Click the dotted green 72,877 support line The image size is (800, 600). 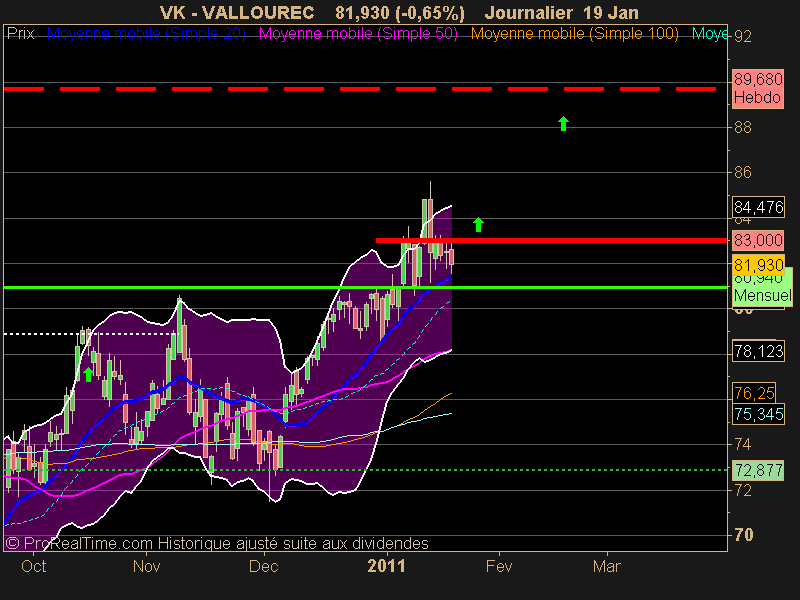(x=365, y=470)
